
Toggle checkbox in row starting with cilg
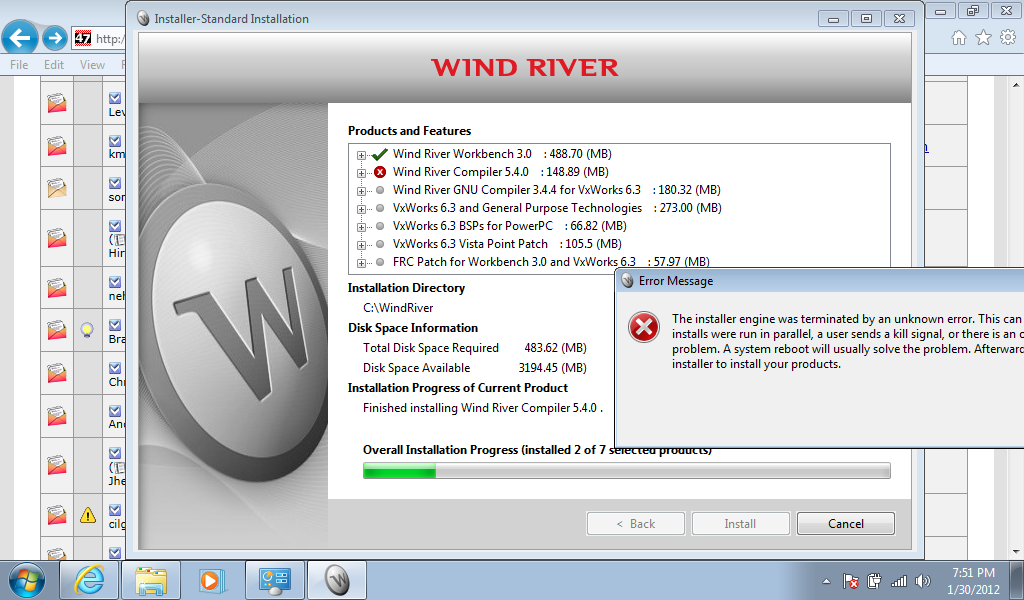(115, 510)
